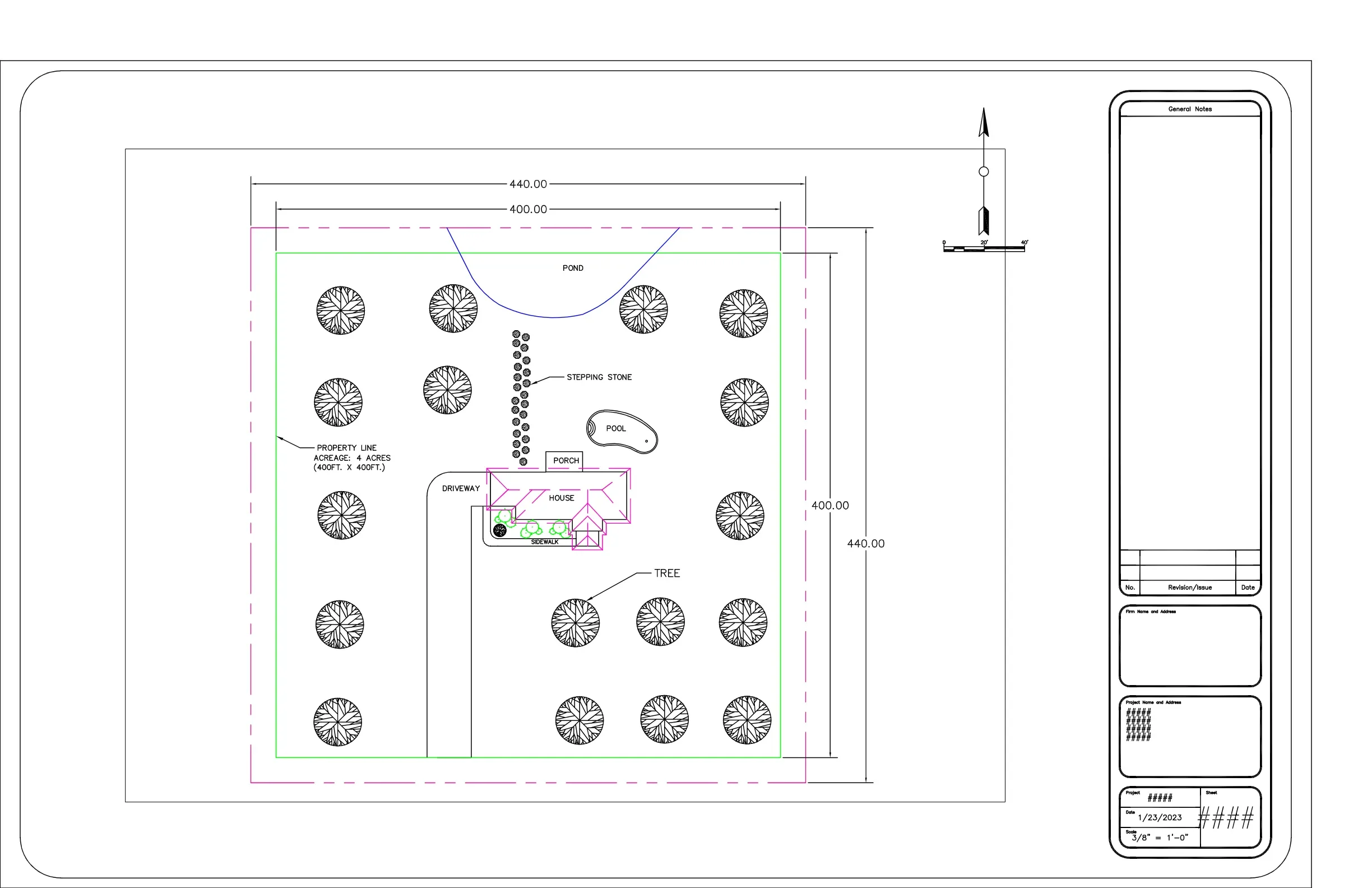Screen dimensions: 1372x888
Task: Click the graphic scale bar
Action: tap(984, 248)
